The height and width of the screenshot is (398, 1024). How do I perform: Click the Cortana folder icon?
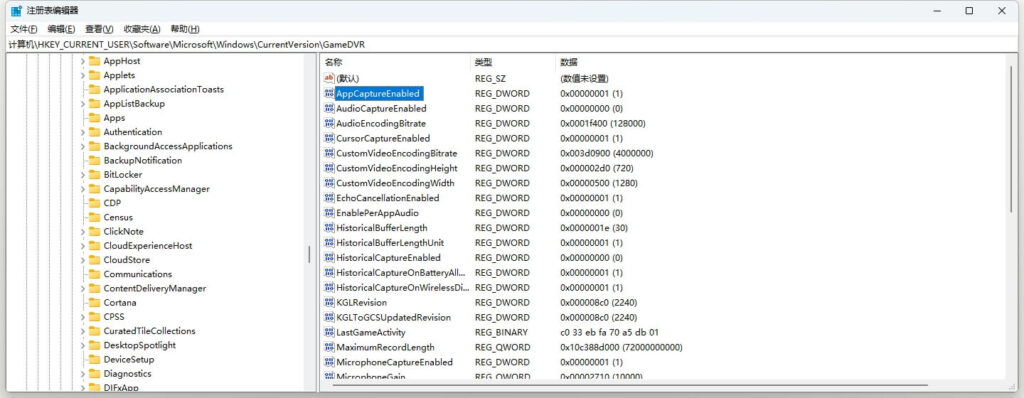[94, 303]
